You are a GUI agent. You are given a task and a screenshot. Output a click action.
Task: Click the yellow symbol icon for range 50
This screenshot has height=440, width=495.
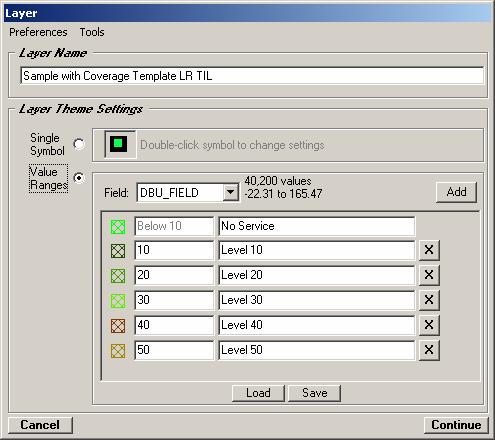tap(118, 351)
